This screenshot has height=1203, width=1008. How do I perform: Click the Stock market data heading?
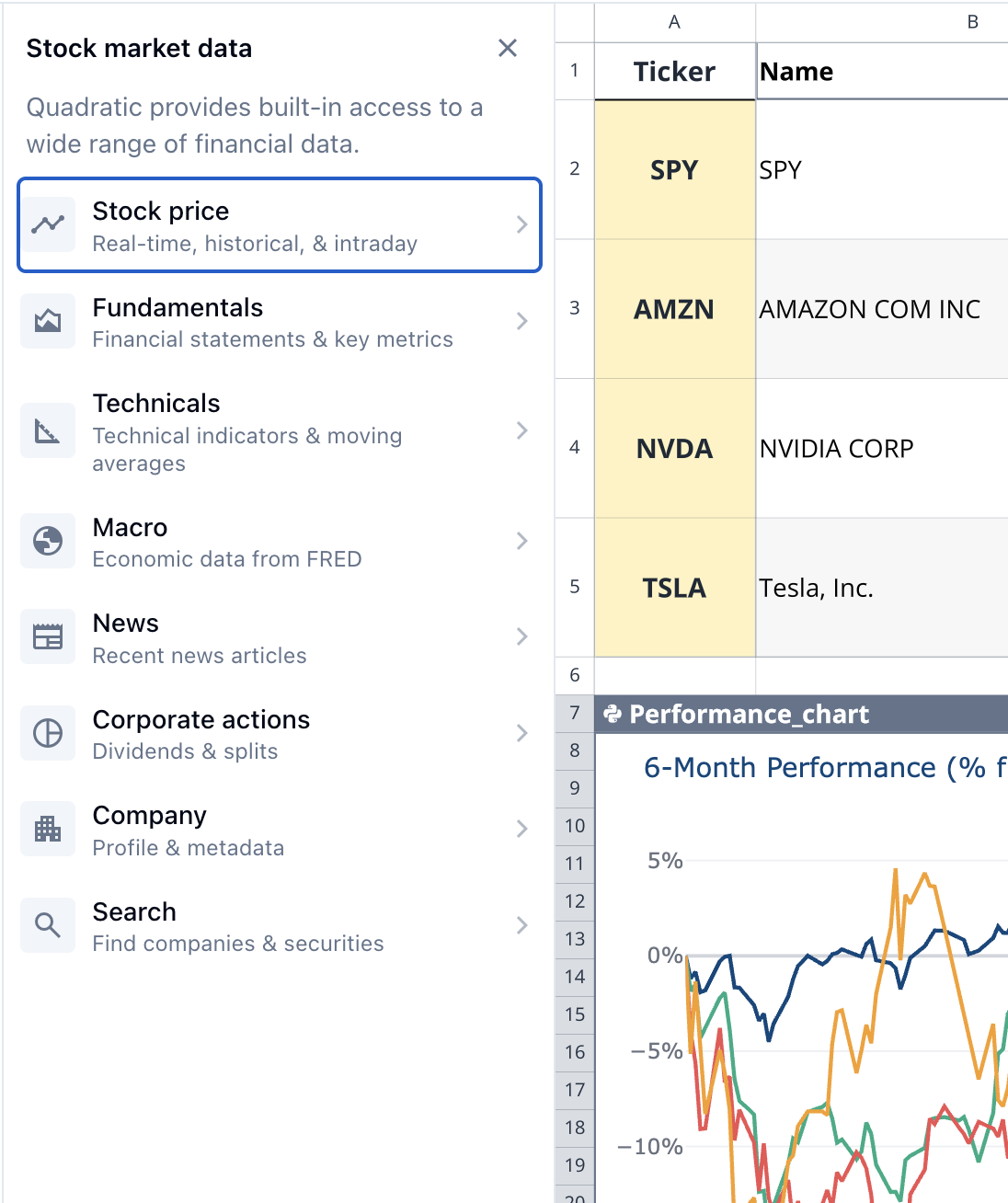pos(139,48)
